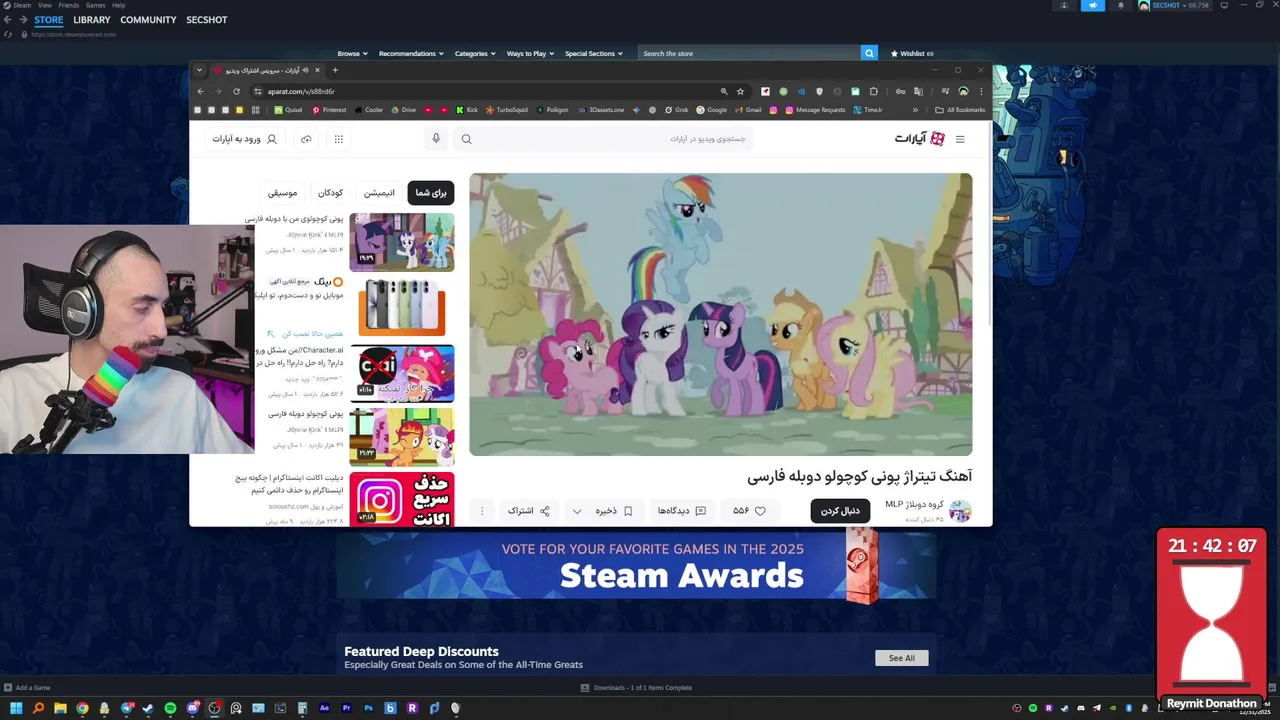
Task: Open File Explorer from the Windows taskbar
Action: coord(60,708)
